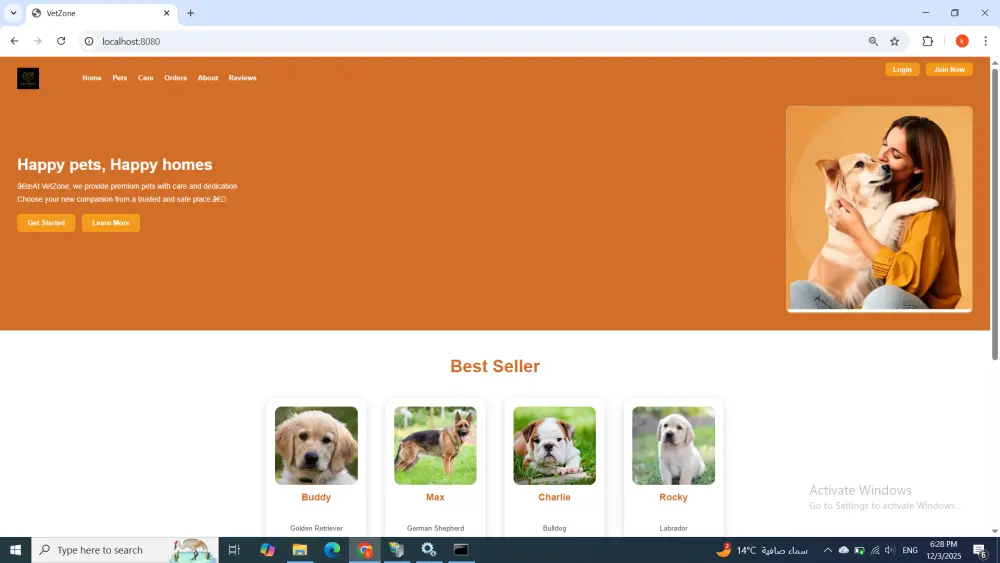Select the Rocky labrador photo
This screenshot has width=1000, height=563.
coord(673,446)
